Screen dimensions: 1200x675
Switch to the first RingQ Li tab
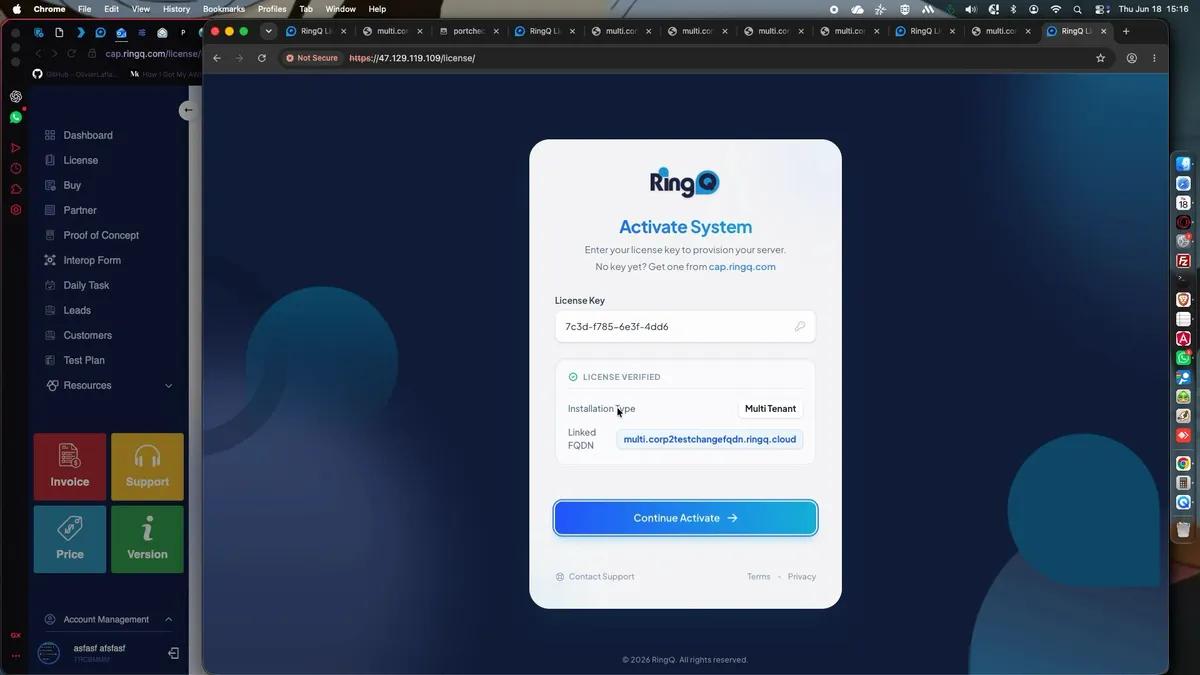point(317,31)
